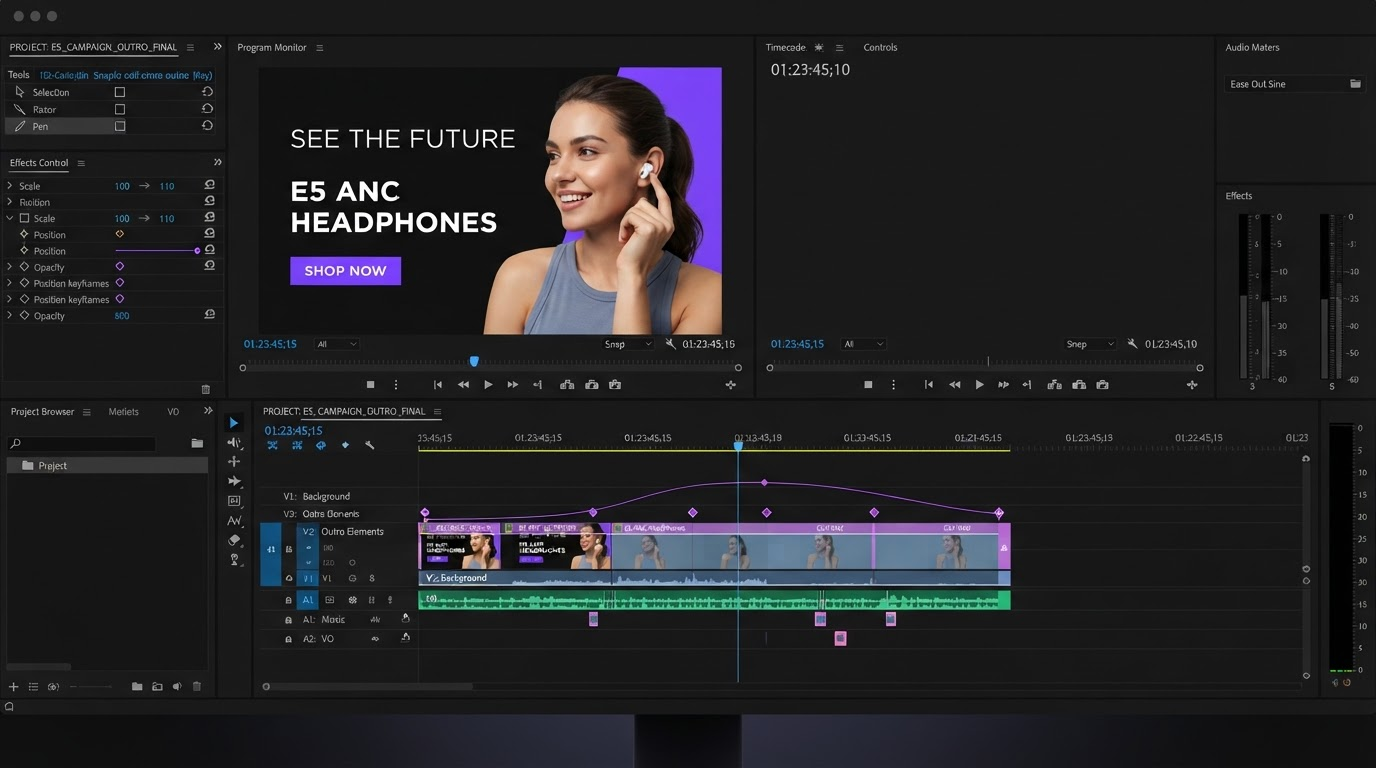Reset the Selection tool settings
1376x768 pixels.
tap(207, 92)
